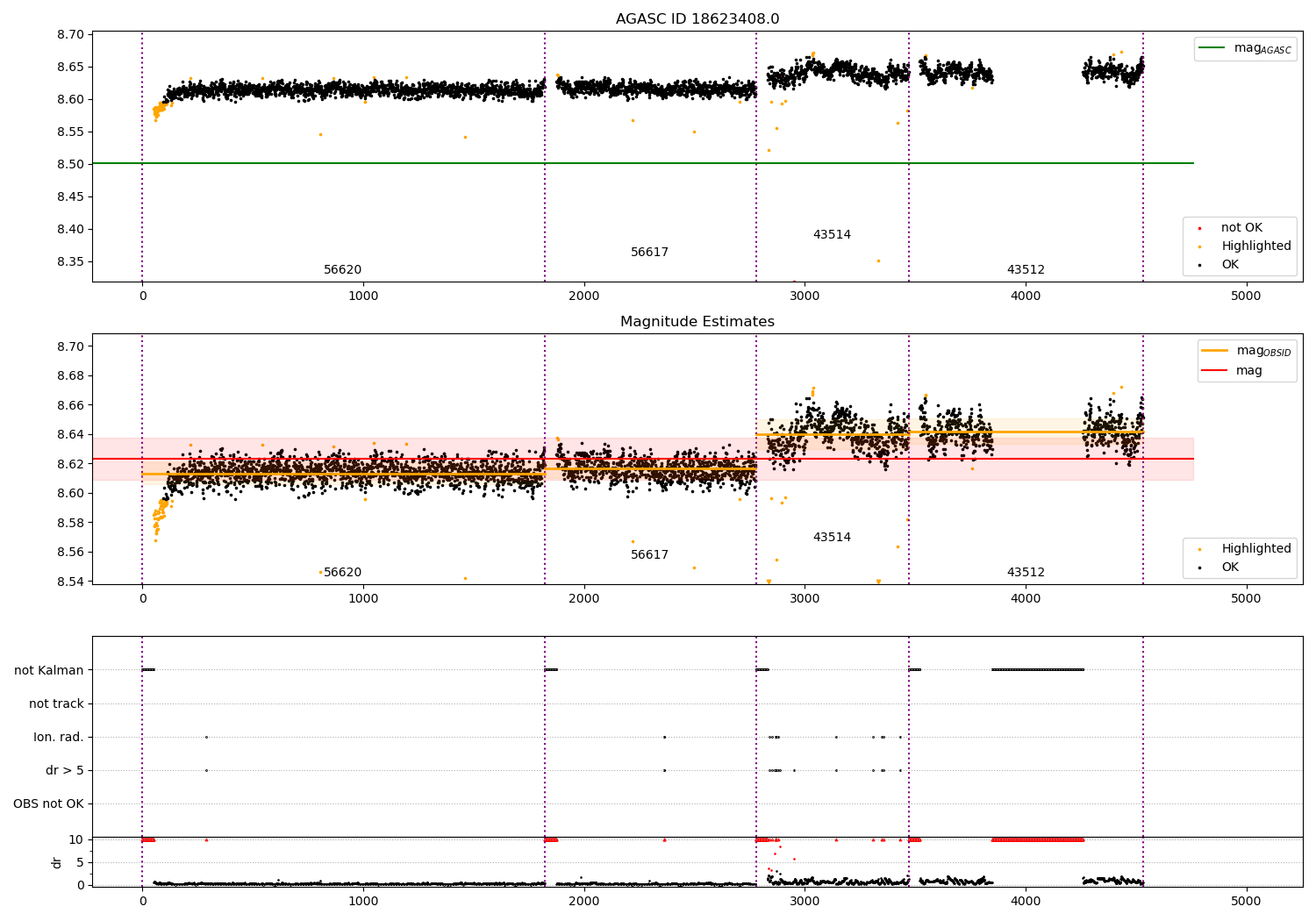Click the 'dr > 5' axis label

point(65,771)
